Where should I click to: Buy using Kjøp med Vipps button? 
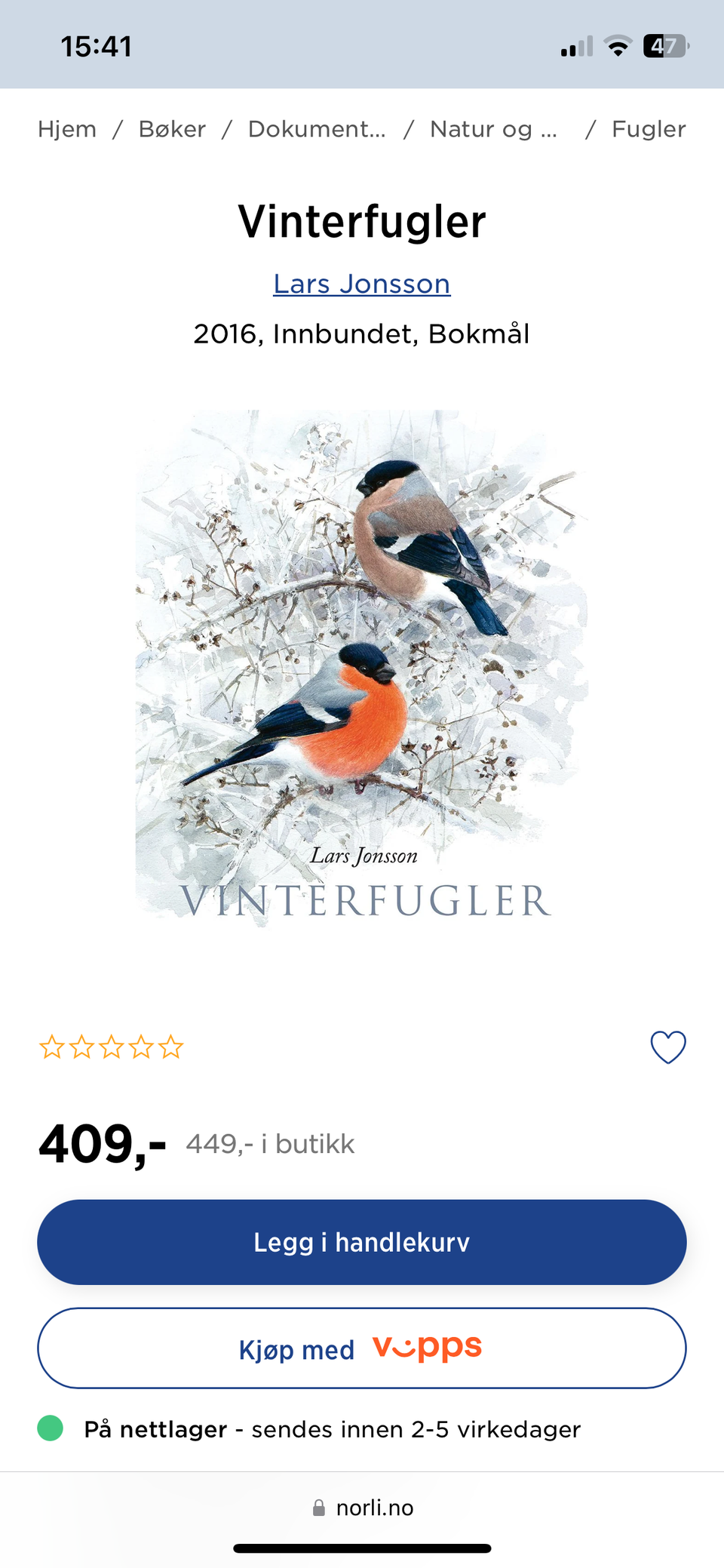(362, 1348)
